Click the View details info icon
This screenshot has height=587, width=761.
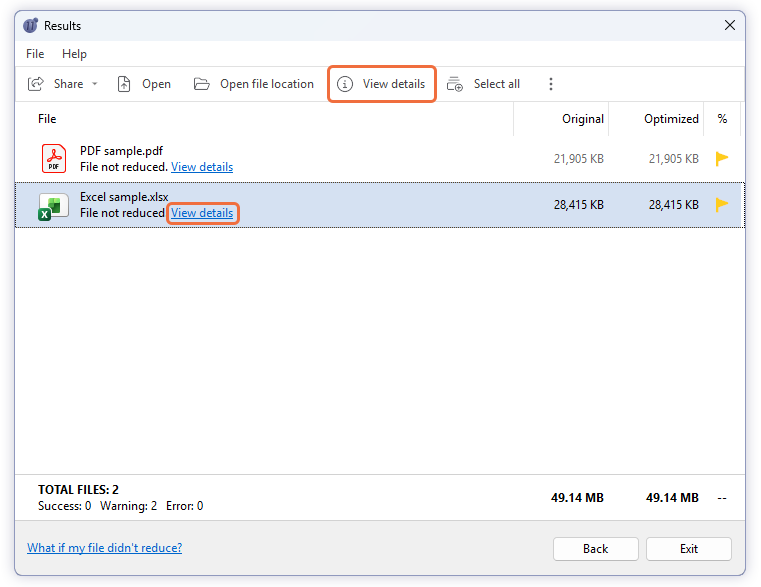point(345,84)
